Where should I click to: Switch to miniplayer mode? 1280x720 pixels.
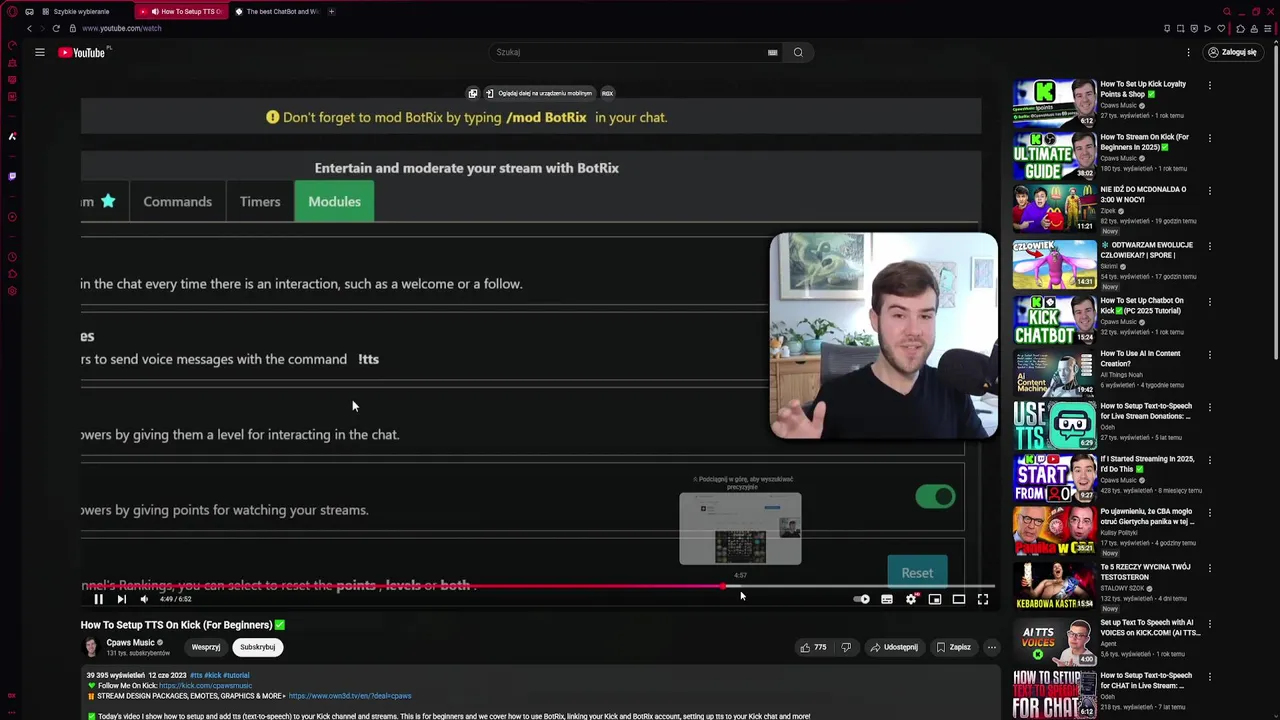coord(935,599)
